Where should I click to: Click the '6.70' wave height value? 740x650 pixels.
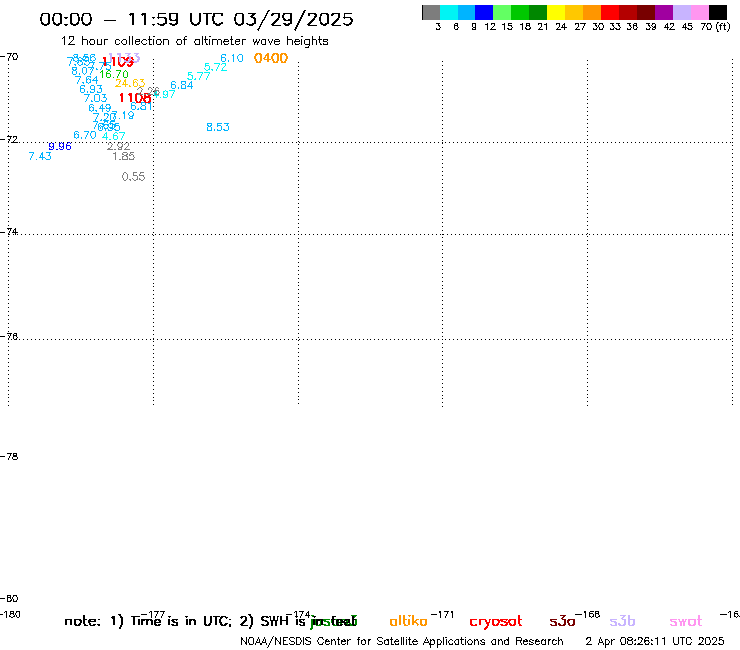coord(85,135)
